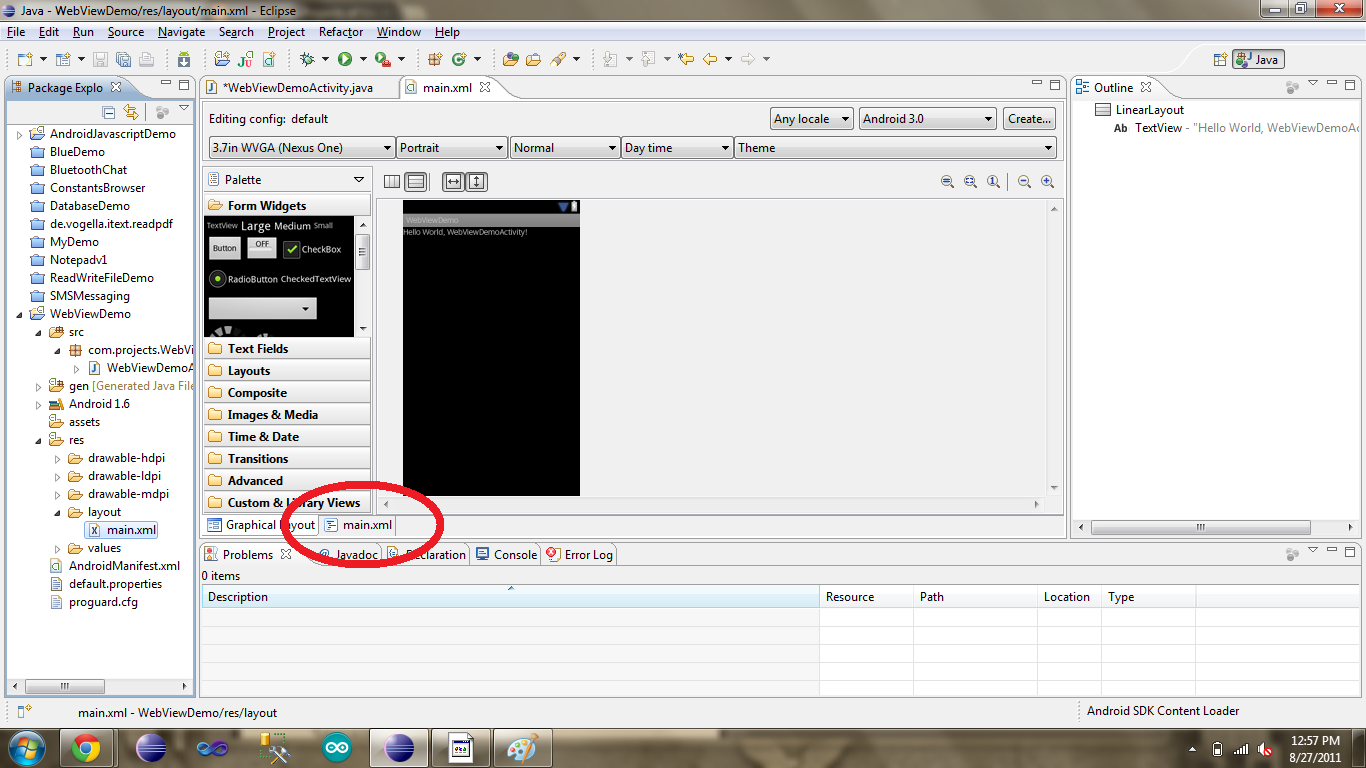Screen dimensions: 1366x768
Task: Toggle the CheckBox widget in the Form Widgets palette
Action: pyautogui.click(x=314, y=247)
